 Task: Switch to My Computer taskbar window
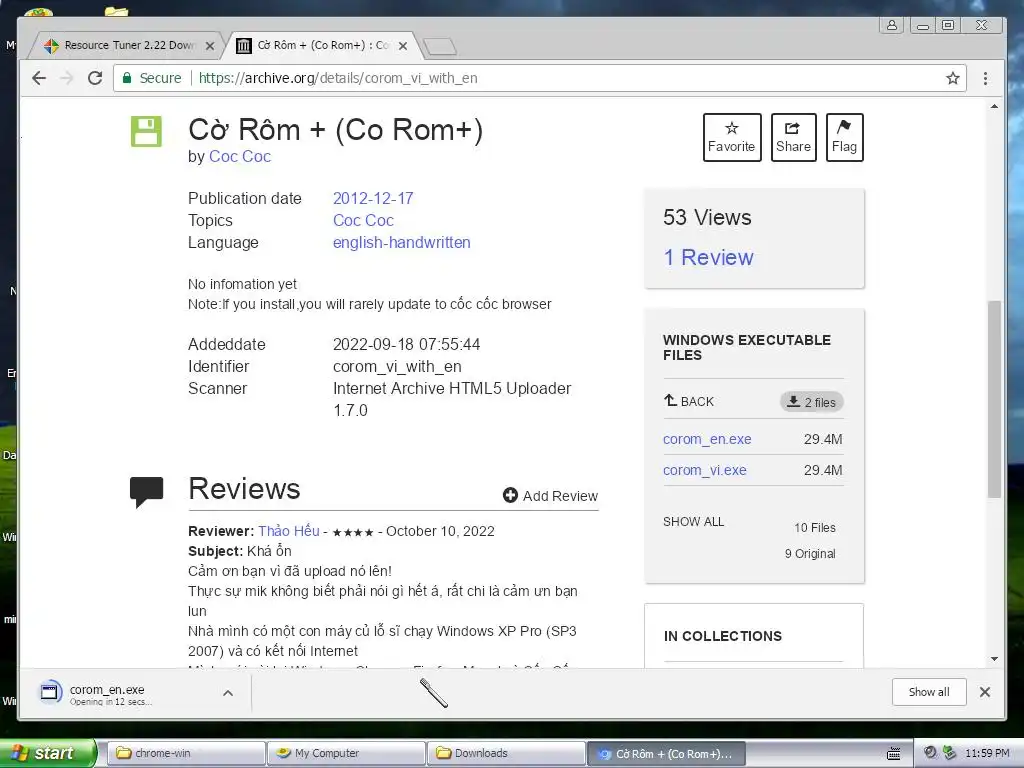(346, 754)
